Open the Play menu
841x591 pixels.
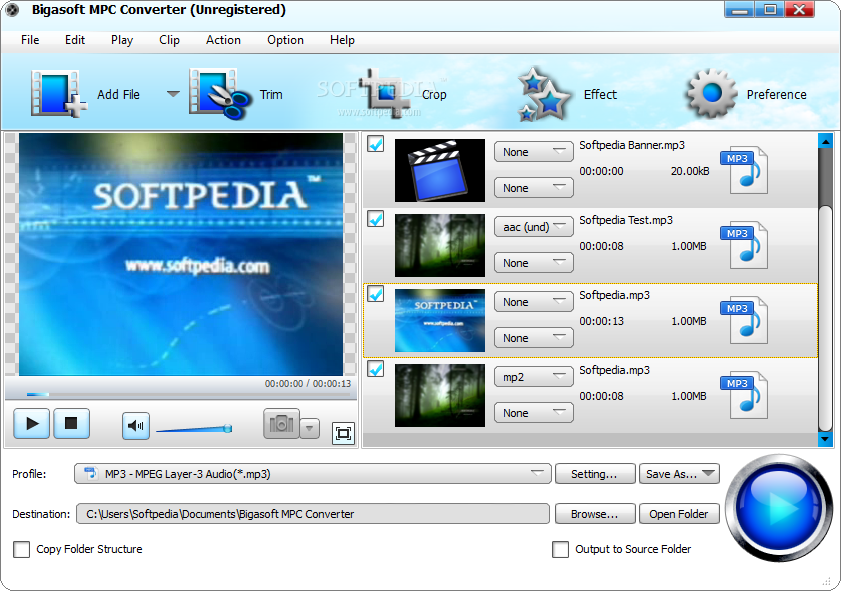click(122, 40)
